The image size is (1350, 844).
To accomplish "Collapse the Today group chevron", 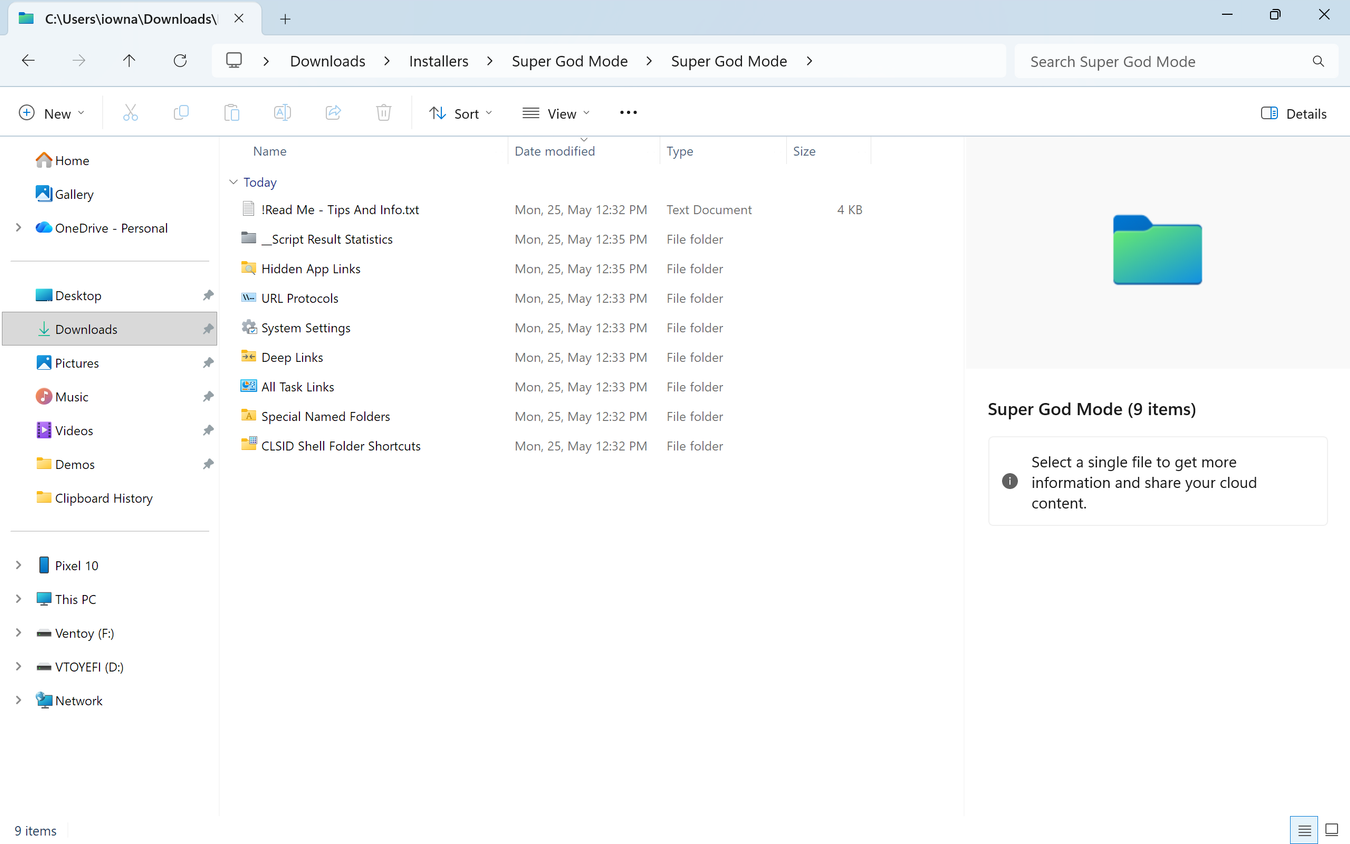I will [233, 182].
